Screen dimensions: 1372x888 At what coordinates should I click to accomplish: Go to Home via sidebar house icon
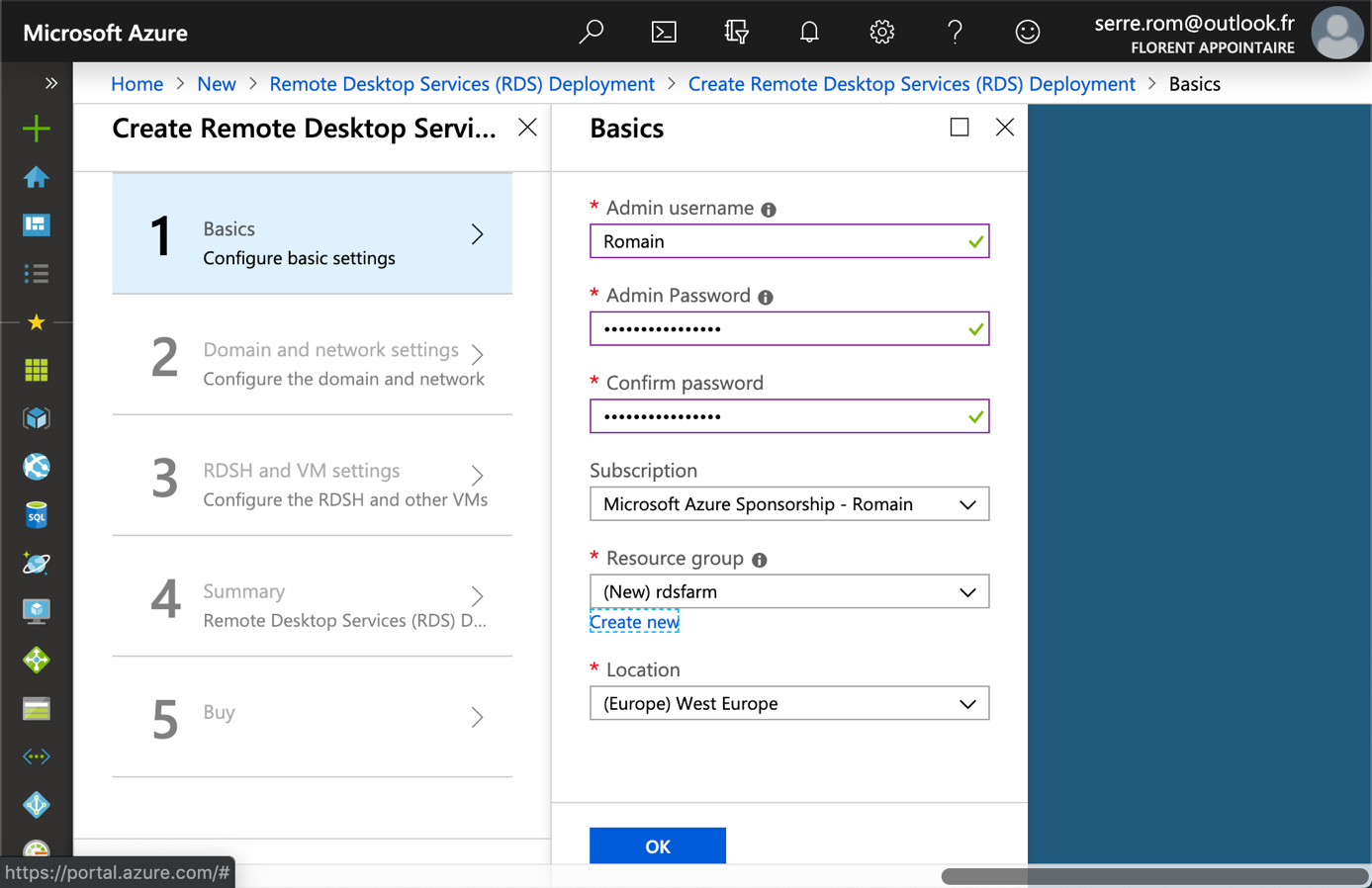coord(37,177)
